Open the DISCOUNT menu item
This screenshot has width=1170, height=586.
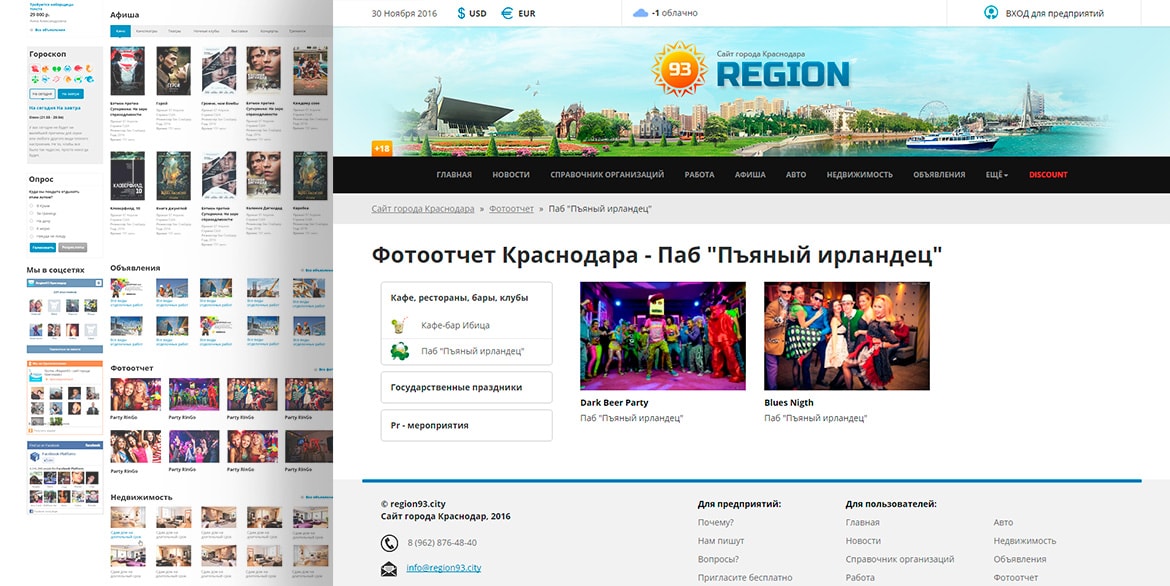(1048, 175)
